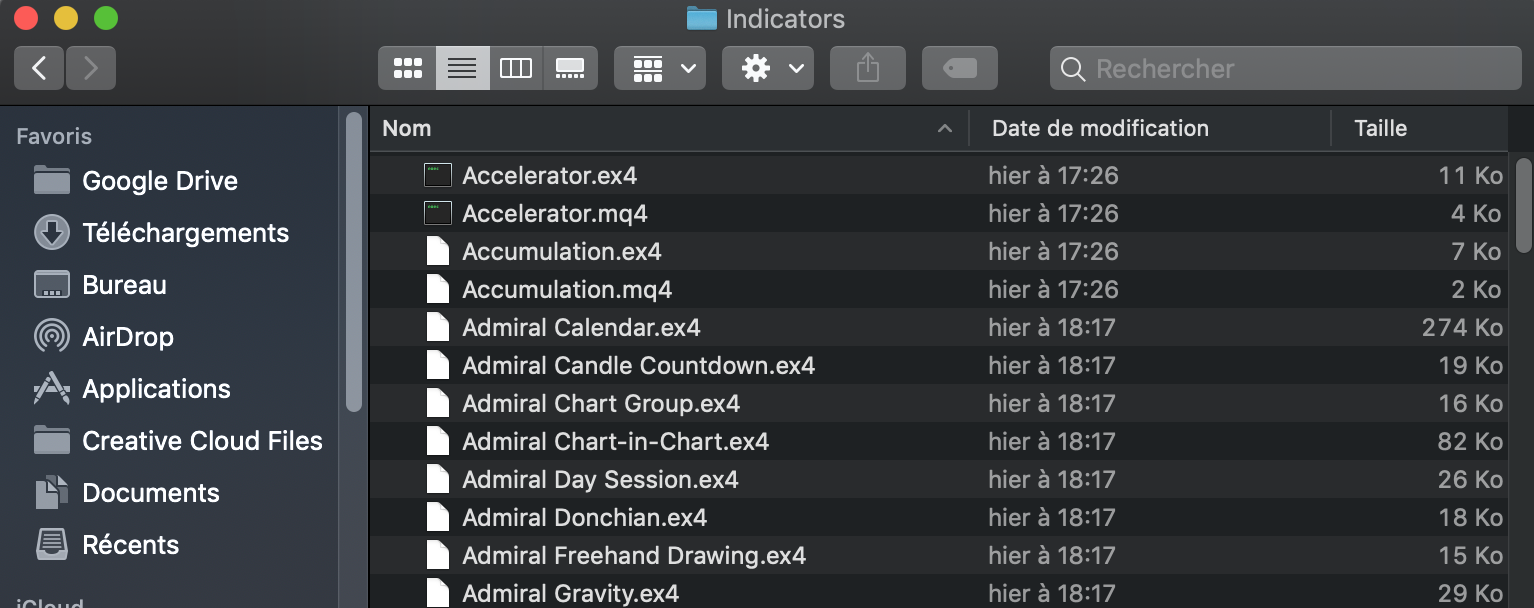Open Applications in sidebar
Image resolution: width=1534 pixels, height=608 pixels.
(x=156, y=389)
